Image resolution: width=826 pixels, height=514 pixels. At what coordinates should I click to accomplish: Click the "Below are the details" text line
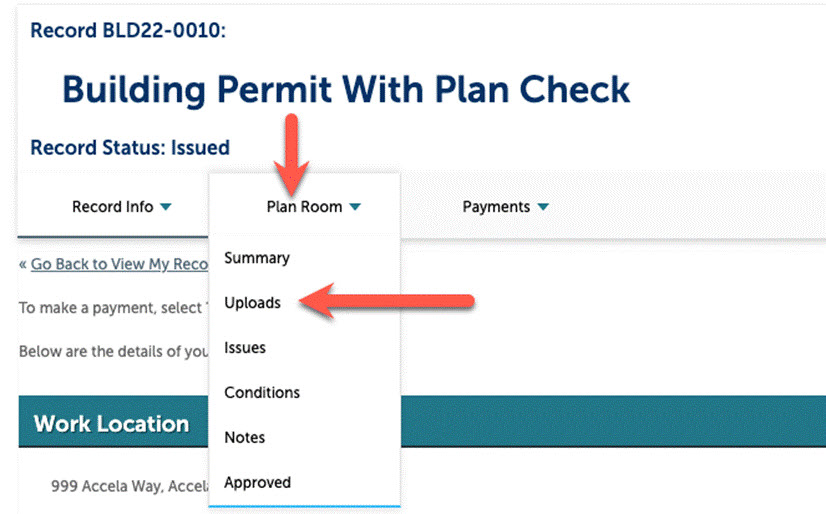(112, 352)
